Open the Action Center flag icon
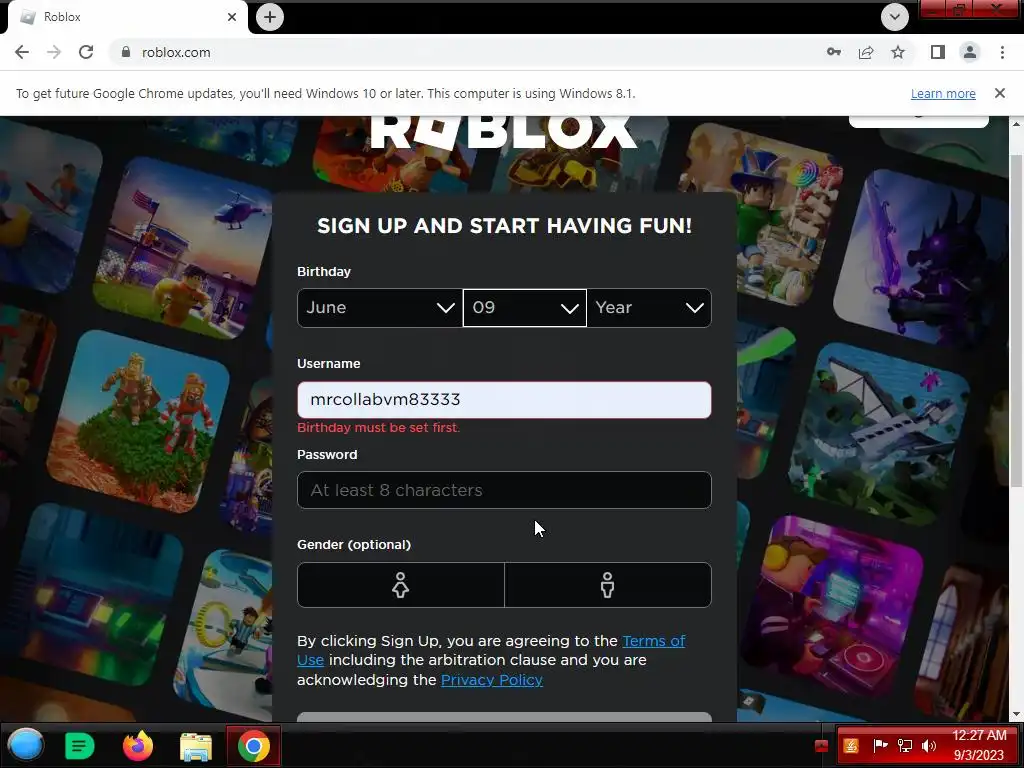Image resolution: width=1024 pixels, height=768 pixels. tap(880, 745)
